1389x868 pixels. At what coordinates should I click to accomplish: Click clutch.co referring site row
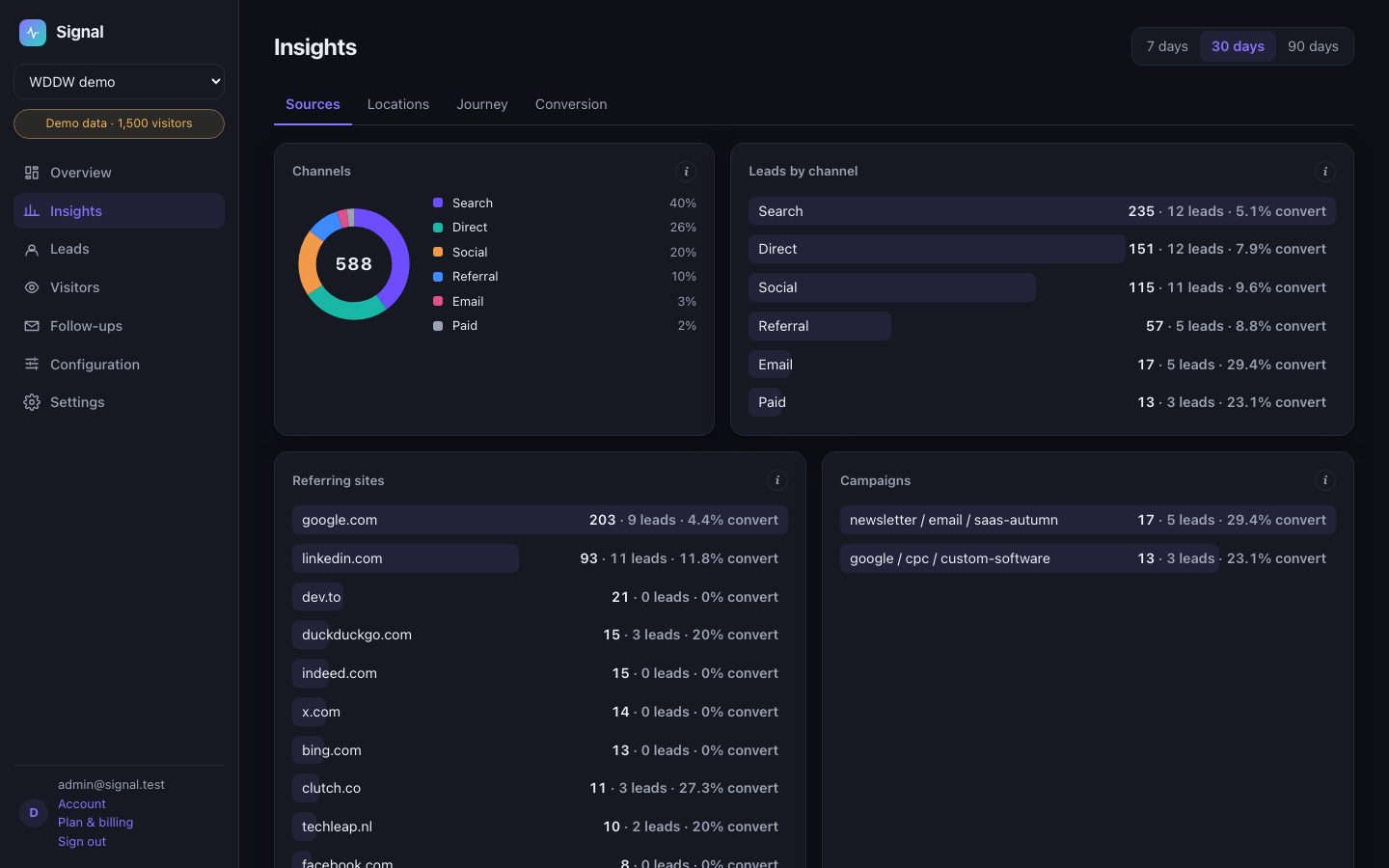click(x=540, y=788)
